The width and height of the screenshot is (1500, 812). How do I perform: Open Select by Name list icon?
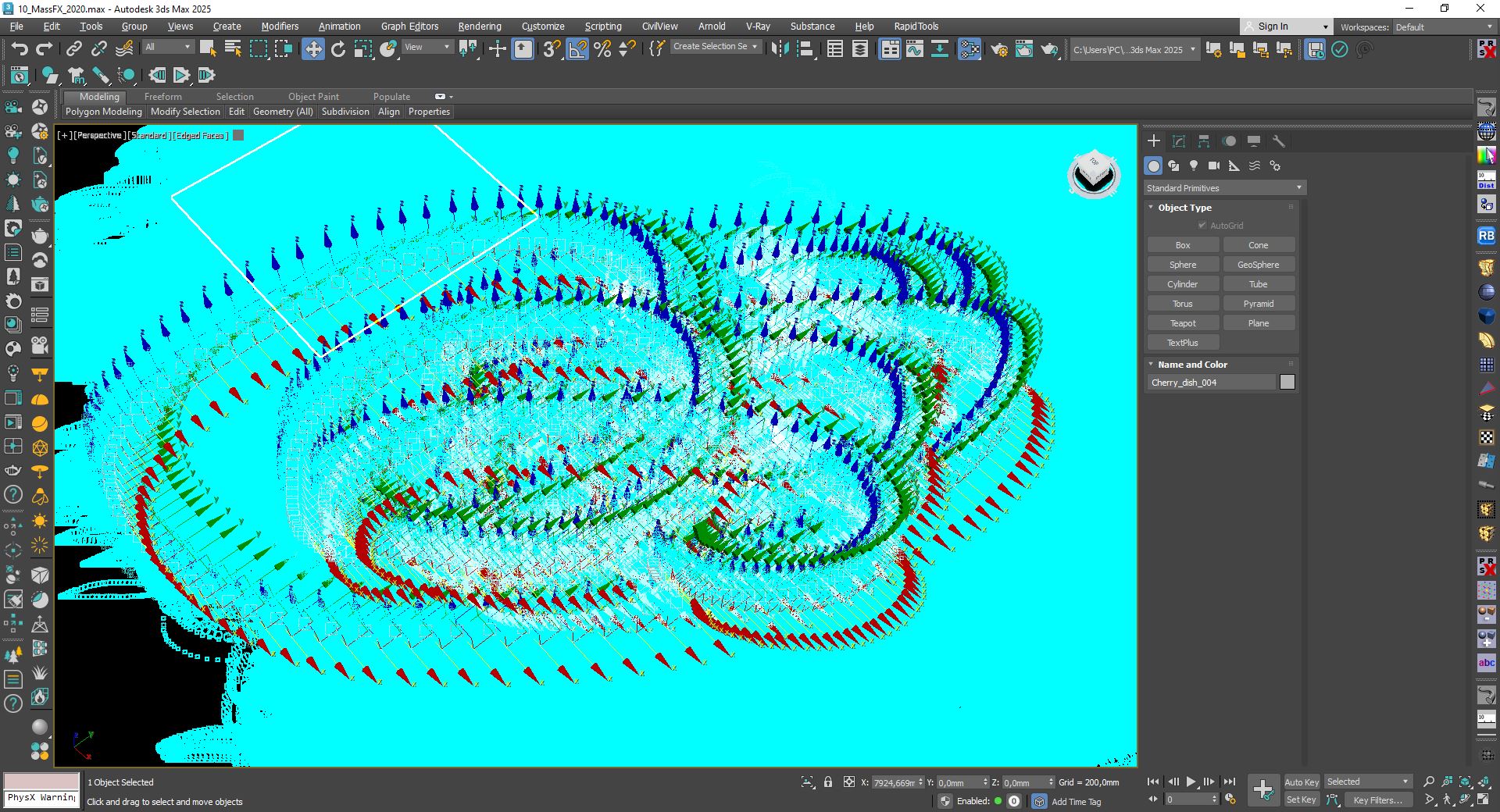tap(233, 49)
